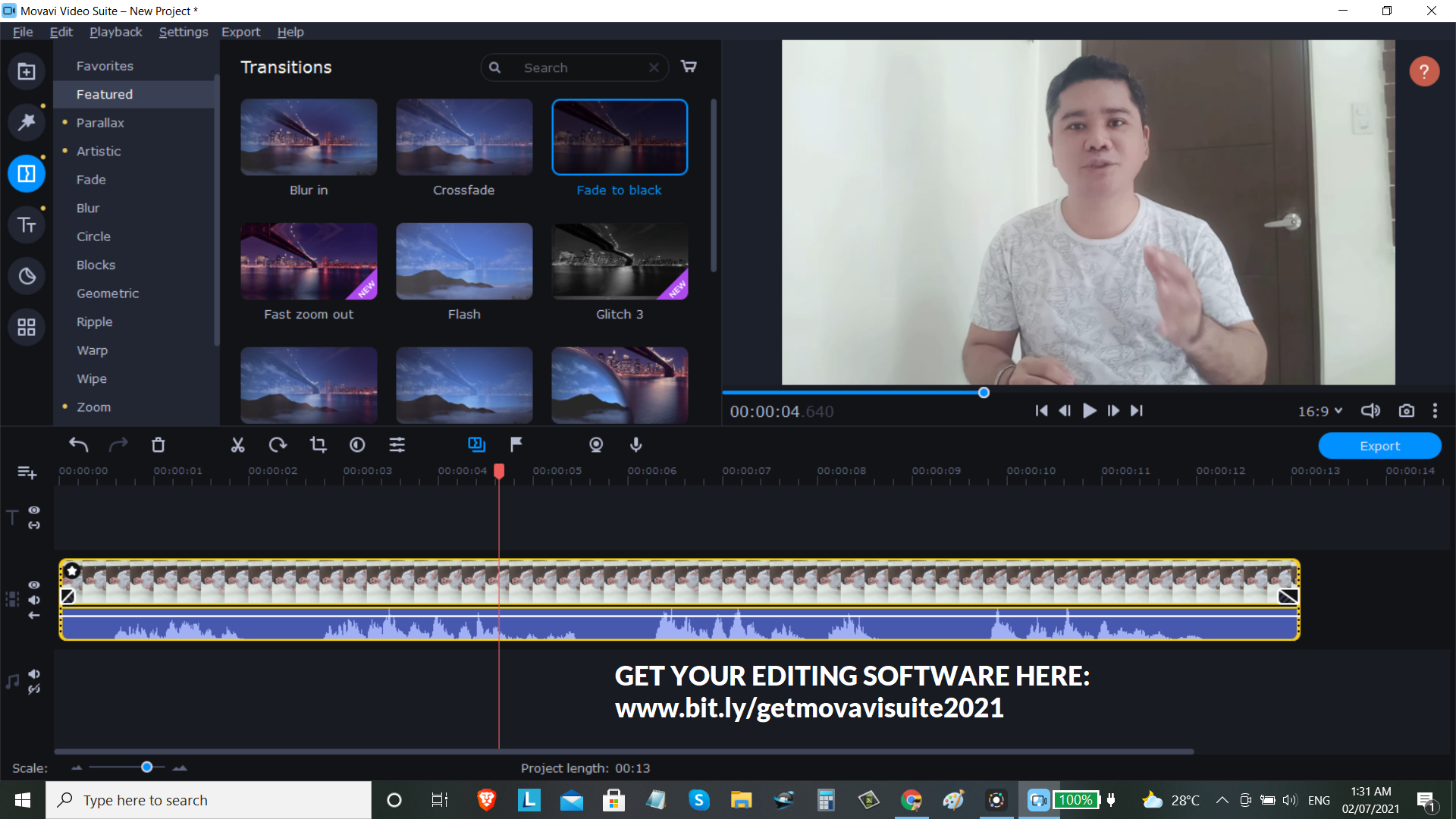Click the preview seek bar handle
Screen dimensions: 1456x819
point(984,393)
